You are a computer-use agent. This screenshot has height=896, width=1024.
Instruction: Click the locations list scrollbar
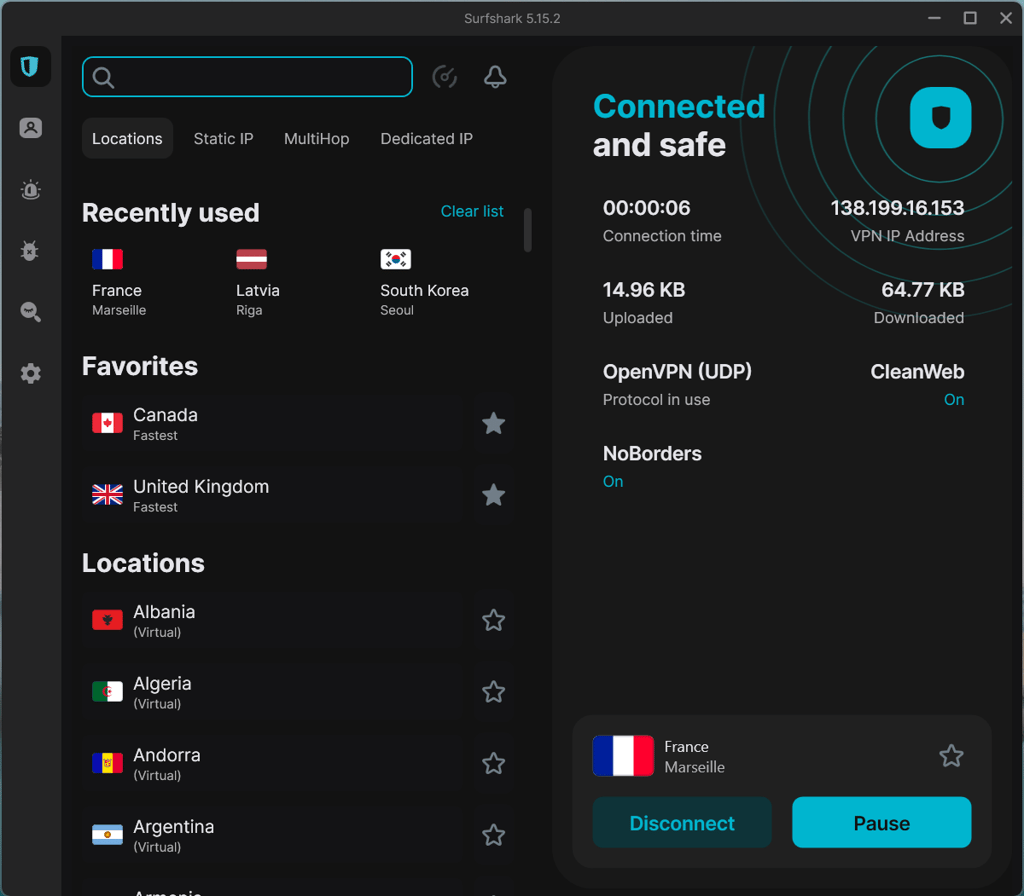528,230
